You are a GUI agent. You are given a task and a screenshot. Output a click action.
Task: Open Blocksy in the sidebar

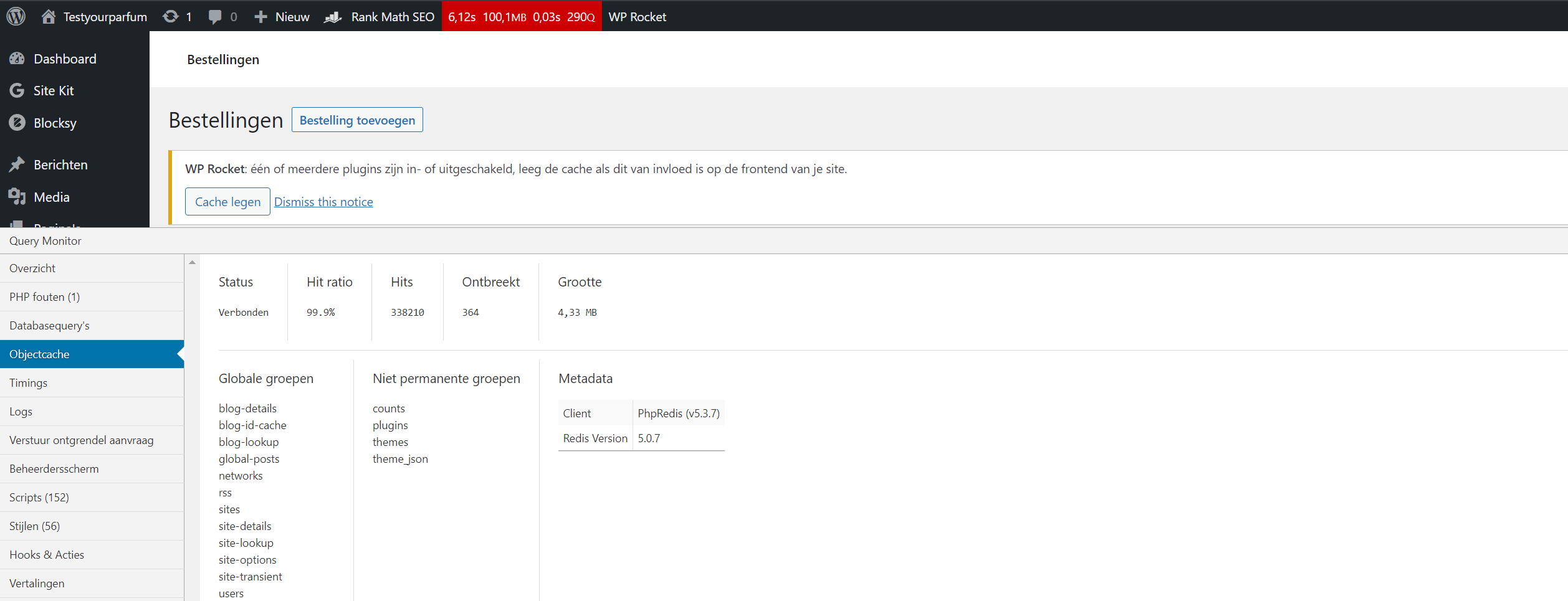pos(75,123)
